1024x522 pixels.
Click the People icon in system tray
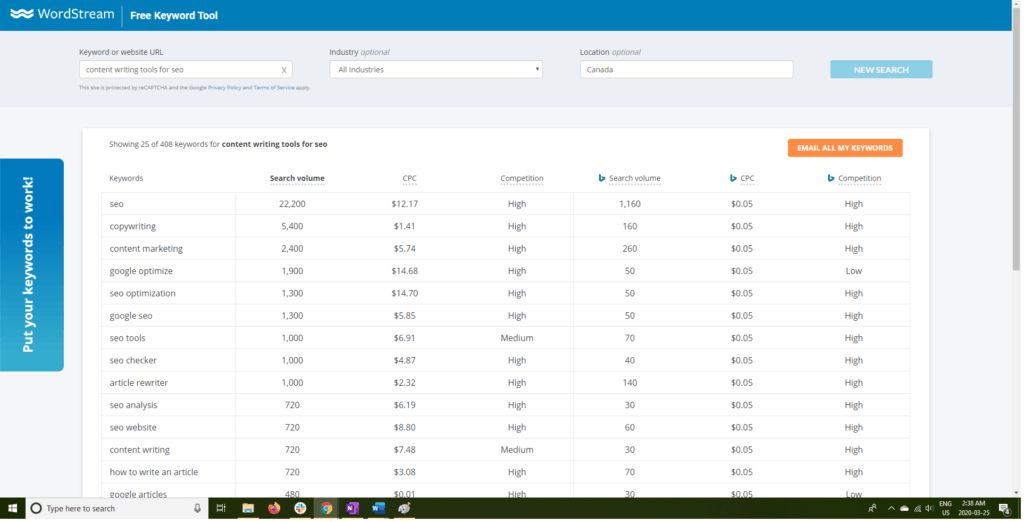click(872, 510)
